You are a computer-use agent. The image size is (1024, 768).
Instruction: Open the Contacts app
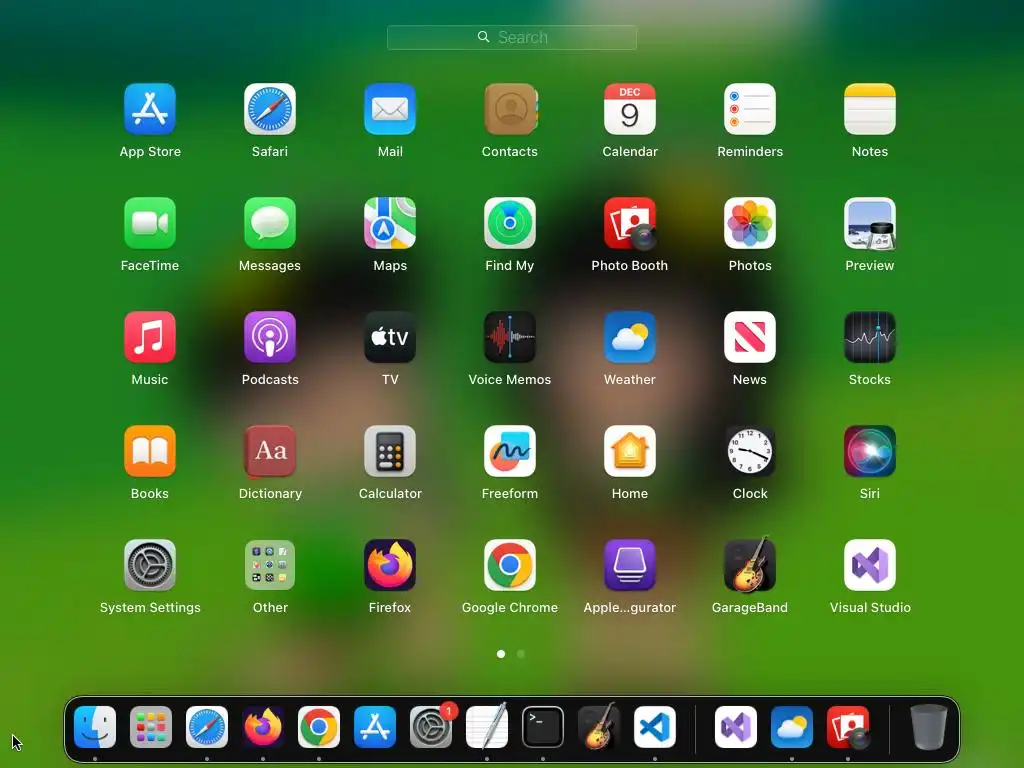click(x=510, y=109)
